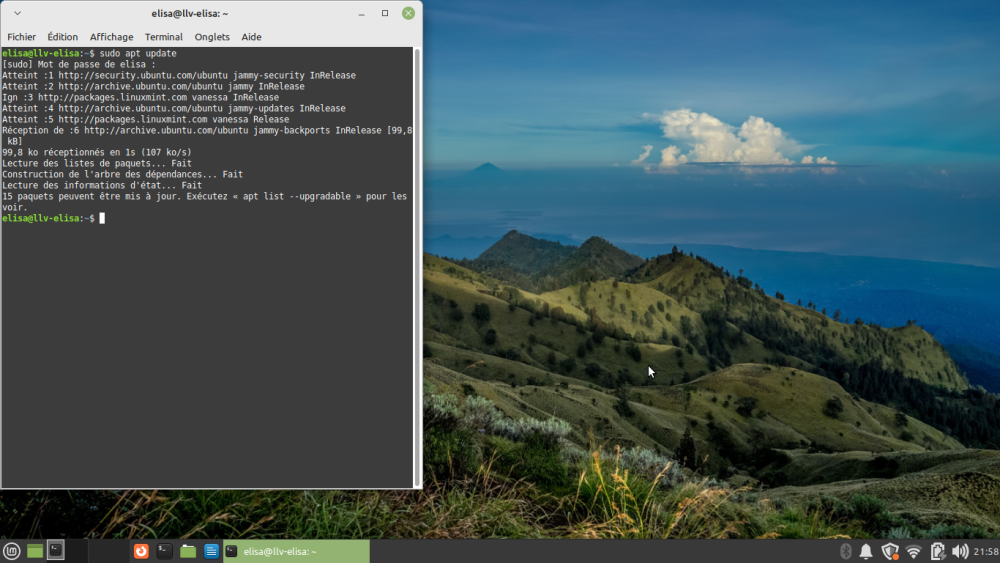
Task: Open the Aide menu
Action: [251, 37]
